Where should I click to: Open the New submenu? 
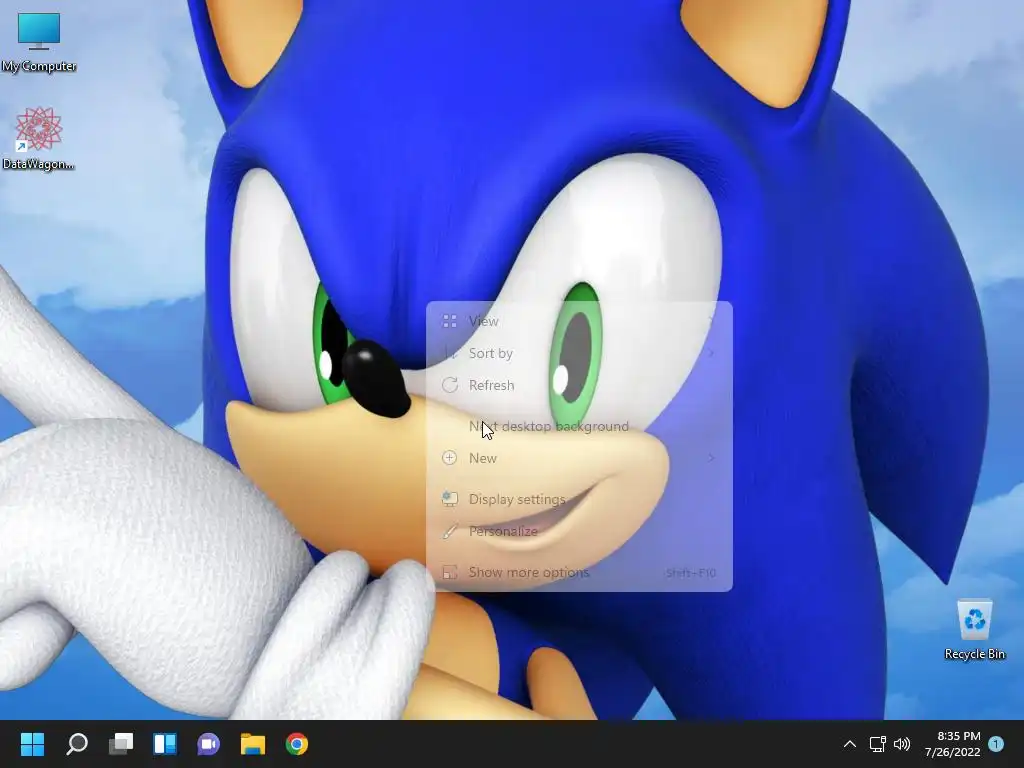(579, 458)
